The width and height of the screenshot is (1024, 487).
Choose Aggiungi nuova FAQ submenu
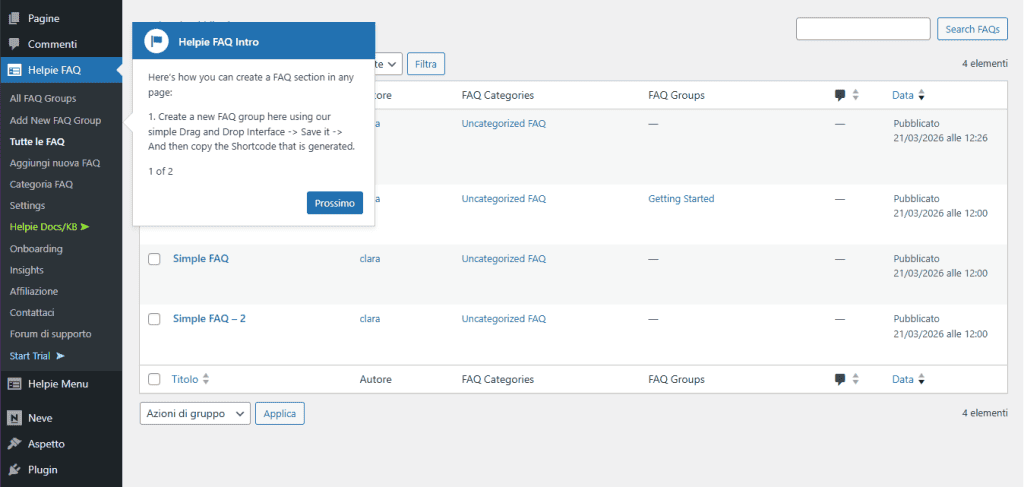click(x=55, y=163)
